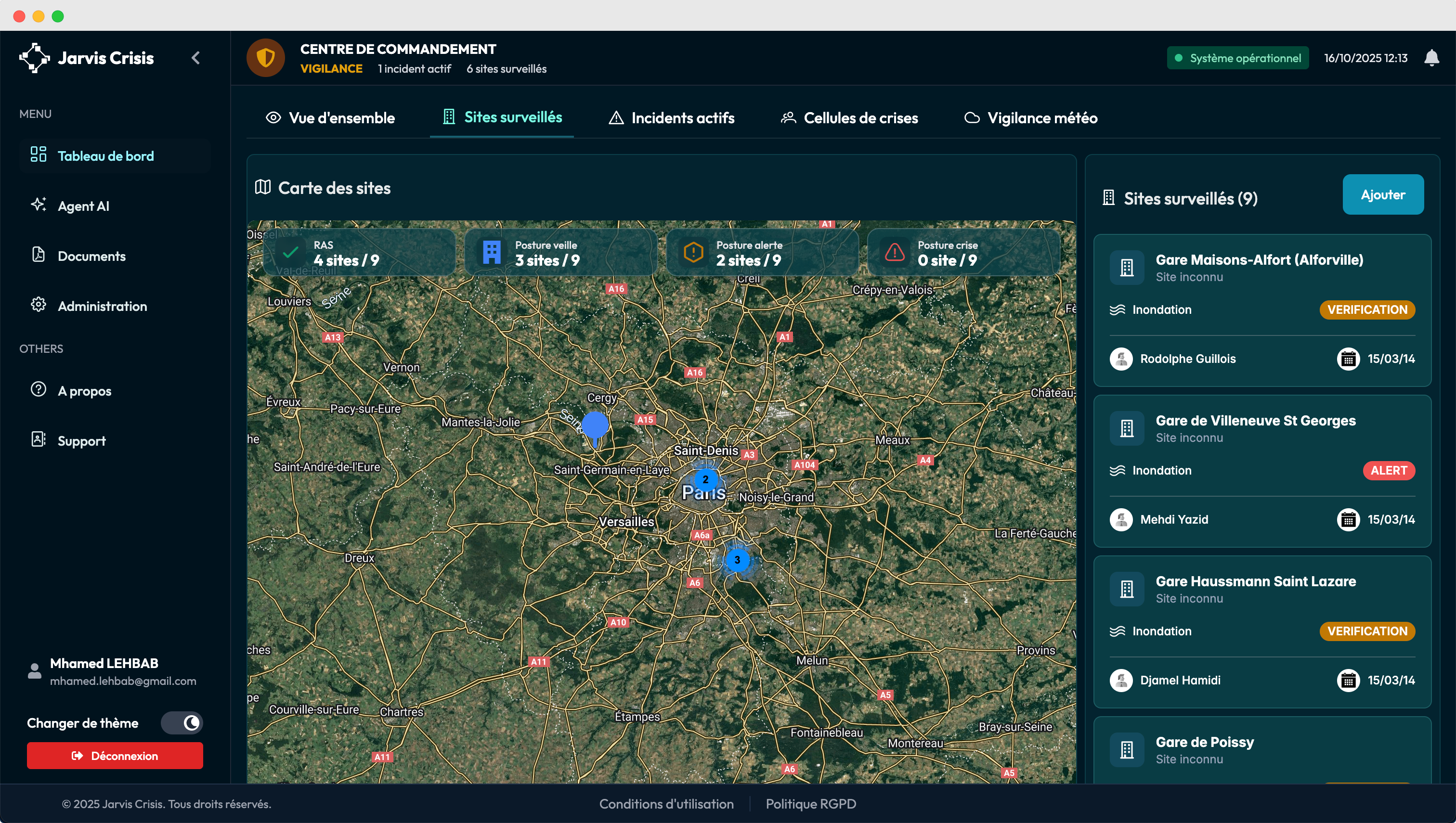
Task: Click the Jarvis Crisis logo icon
Action: 34,58
